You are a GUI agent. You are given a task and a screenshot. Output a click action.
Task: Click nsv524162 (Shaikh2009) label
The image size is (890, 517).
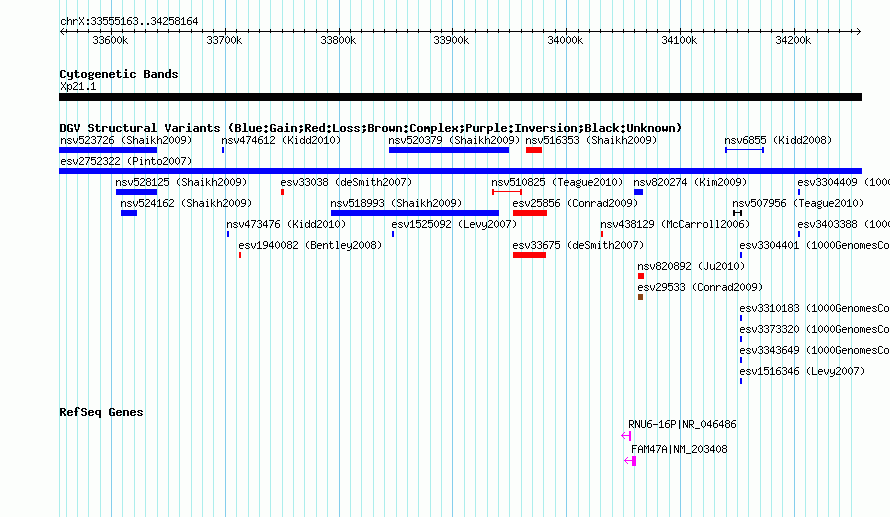pyautogui.click(x=186, y=203)
